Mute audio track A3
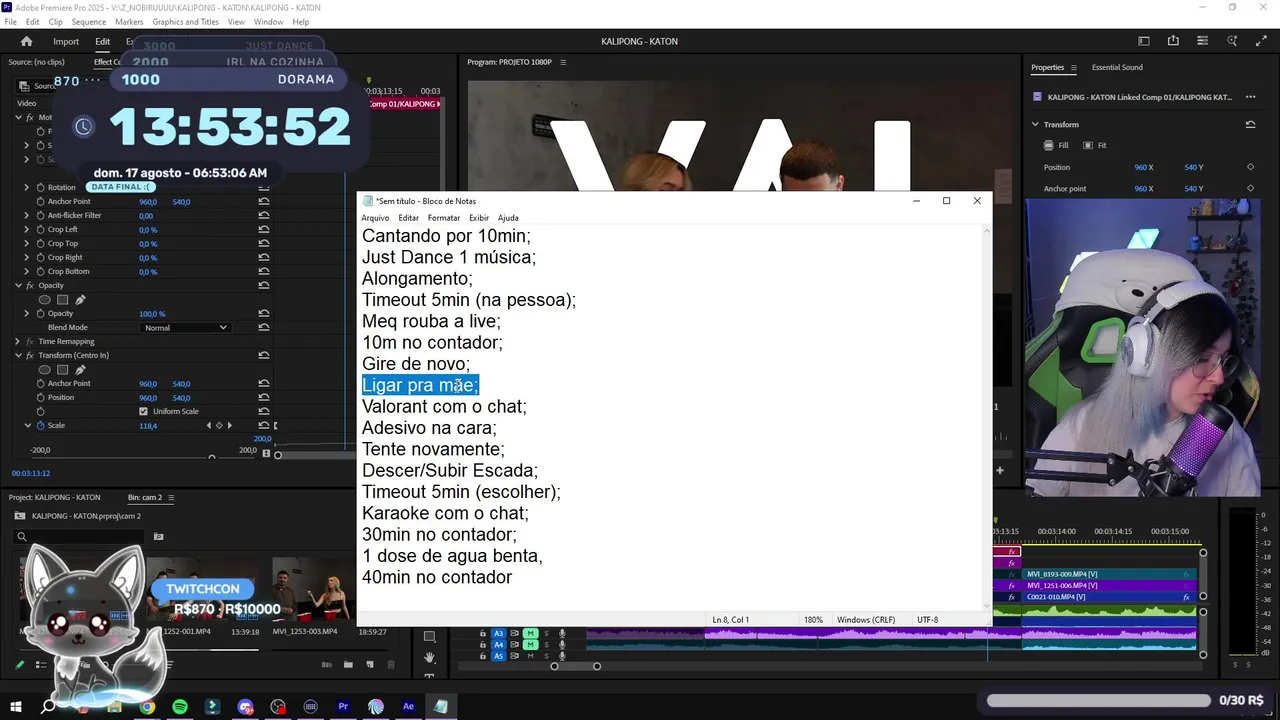Image resolution: width=1280 pixels, height=720 pixels. coord(531,634)
